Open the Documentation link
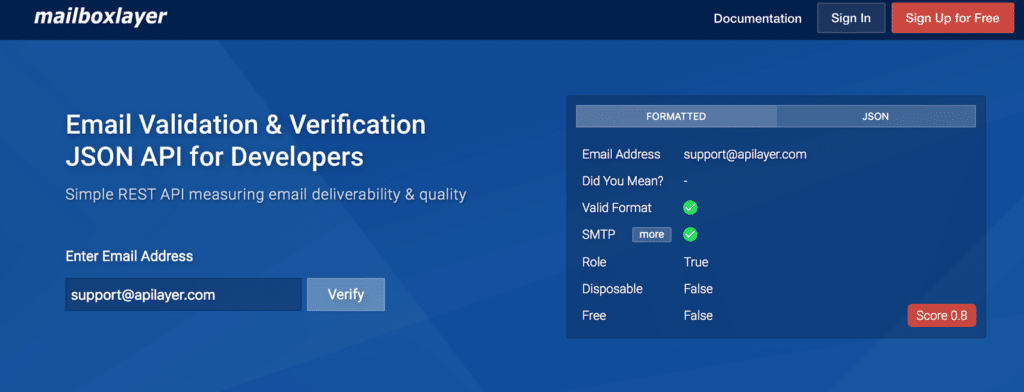1024x392 pixels. (758, 19)
